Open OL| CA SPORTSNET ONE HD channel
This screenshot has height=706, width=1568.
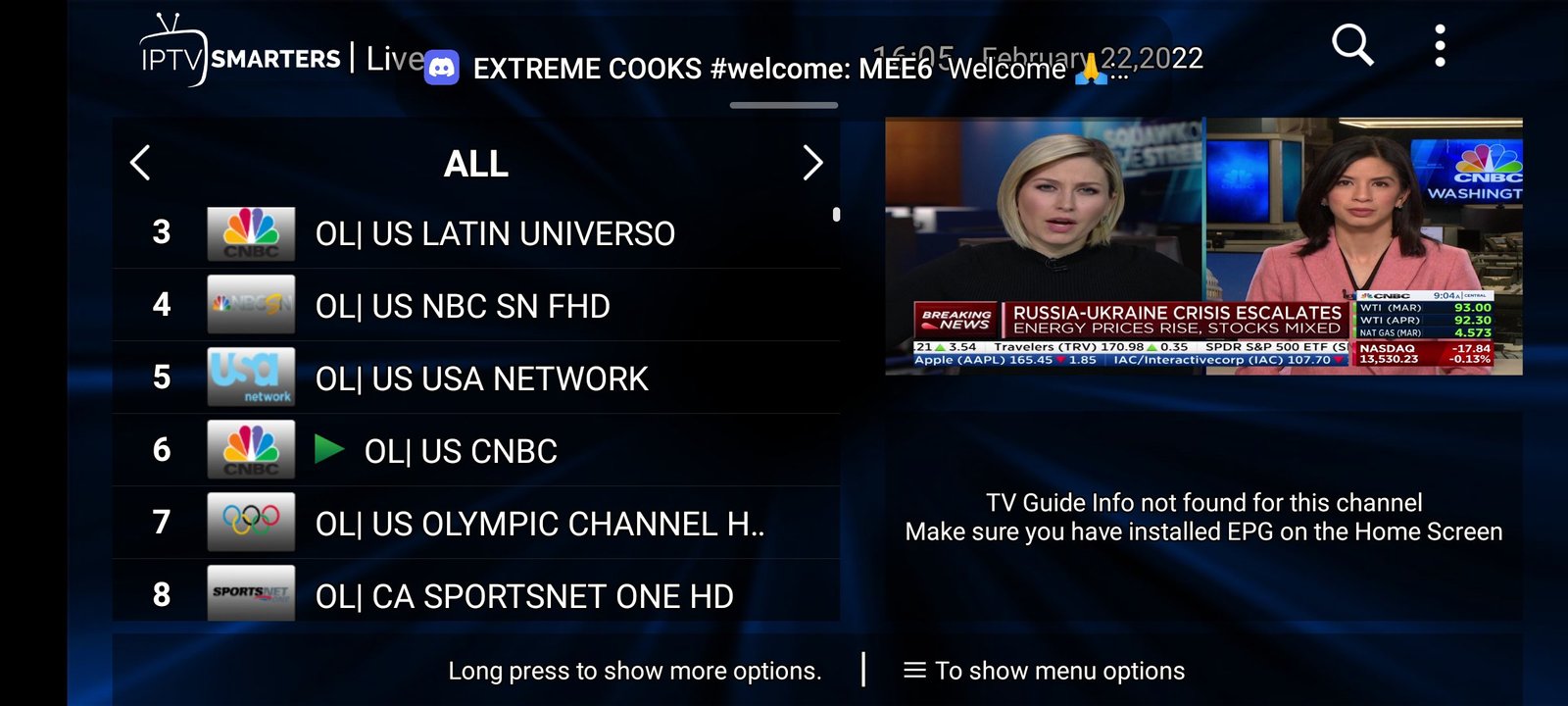point(524,596)
